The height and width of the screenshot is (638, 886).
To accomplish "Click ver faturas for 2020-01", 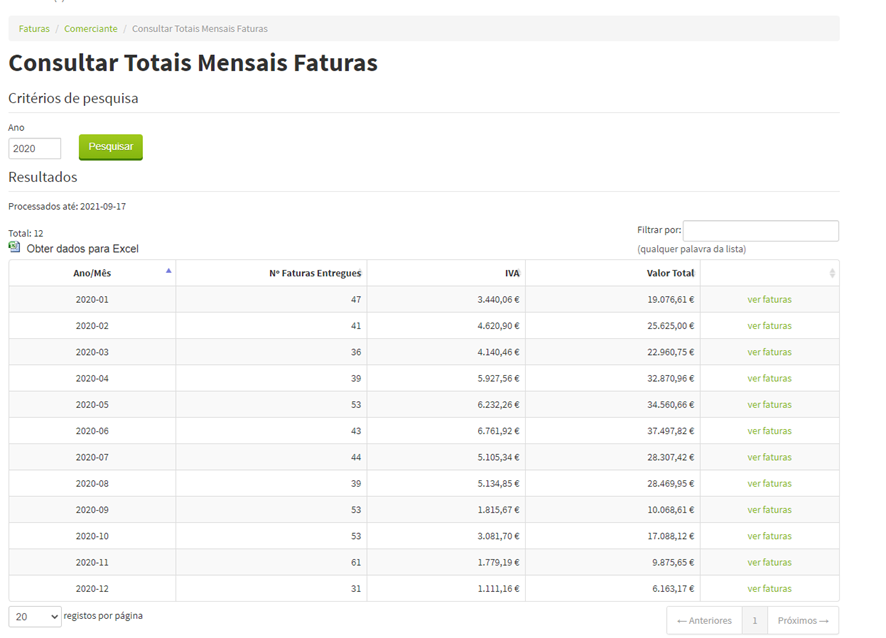I will coord(769,299).
